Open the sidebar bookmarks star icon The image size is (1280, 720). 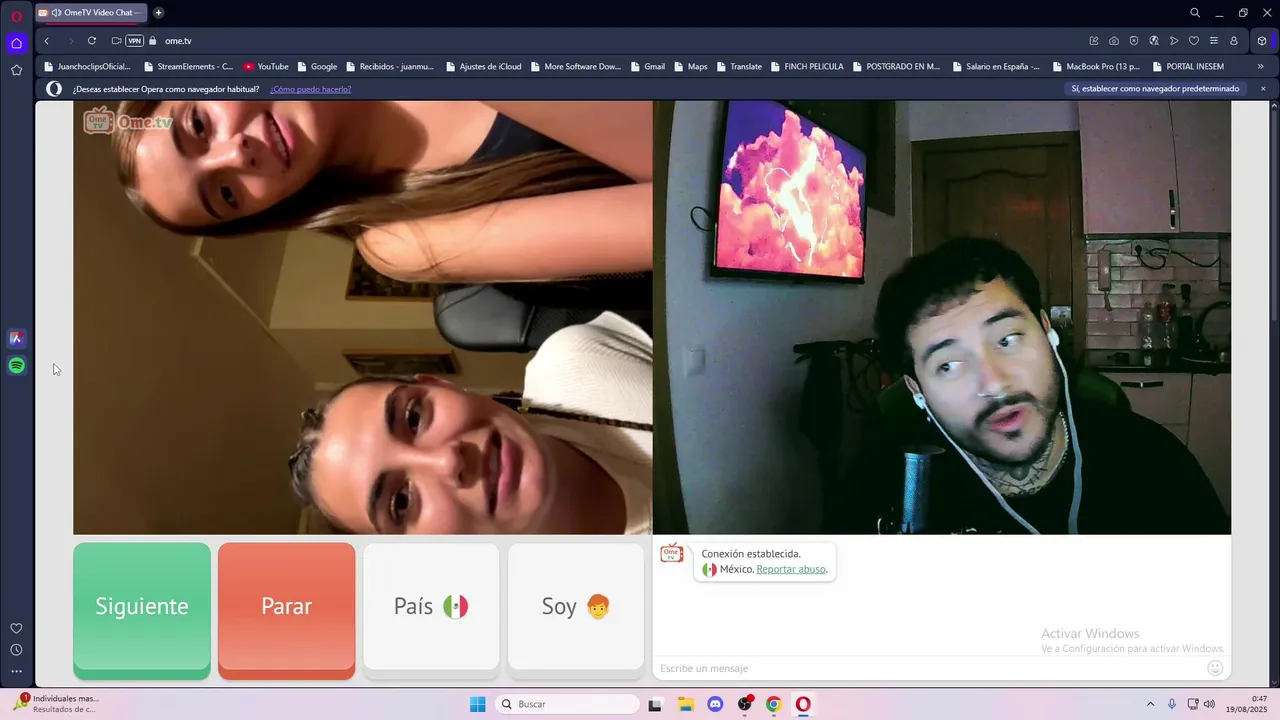[16, 70]
